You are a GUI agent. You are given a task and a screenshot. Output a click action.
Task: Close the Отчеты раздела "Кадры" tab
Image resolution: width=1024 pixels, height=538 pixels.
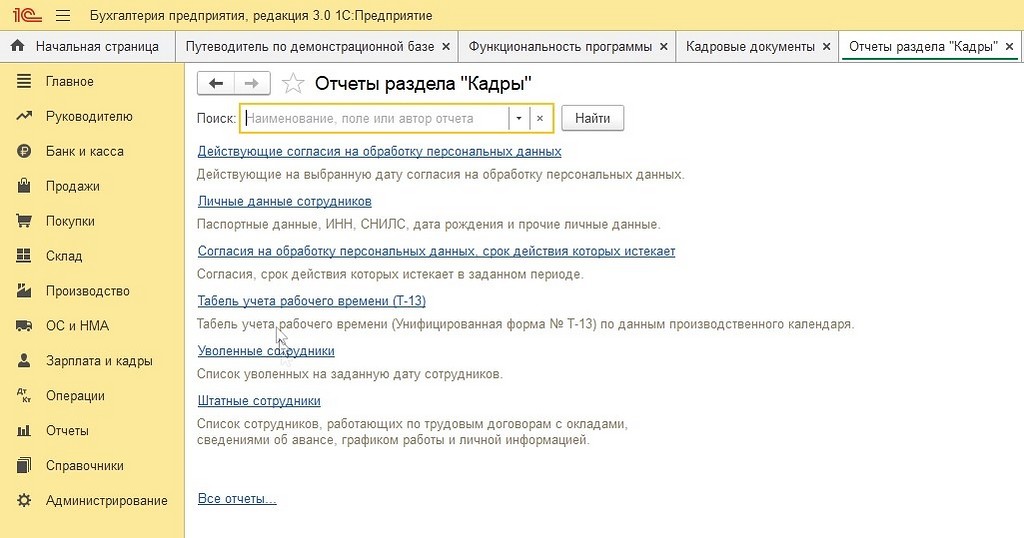(x=1009, y=46)
